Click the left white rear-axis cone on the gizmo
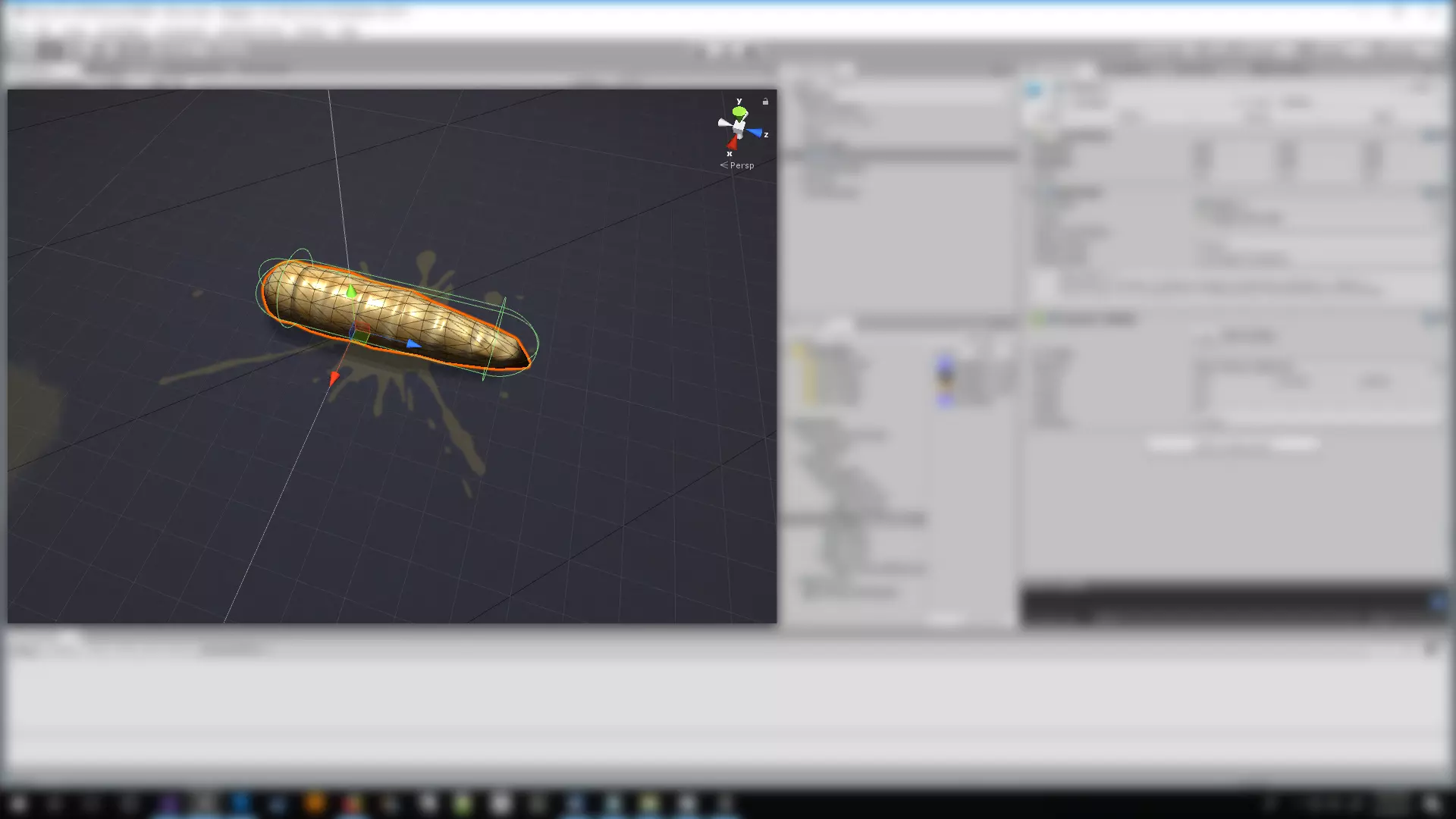Viewport: 1456px width, 819px height. click(x=724, y=123)
